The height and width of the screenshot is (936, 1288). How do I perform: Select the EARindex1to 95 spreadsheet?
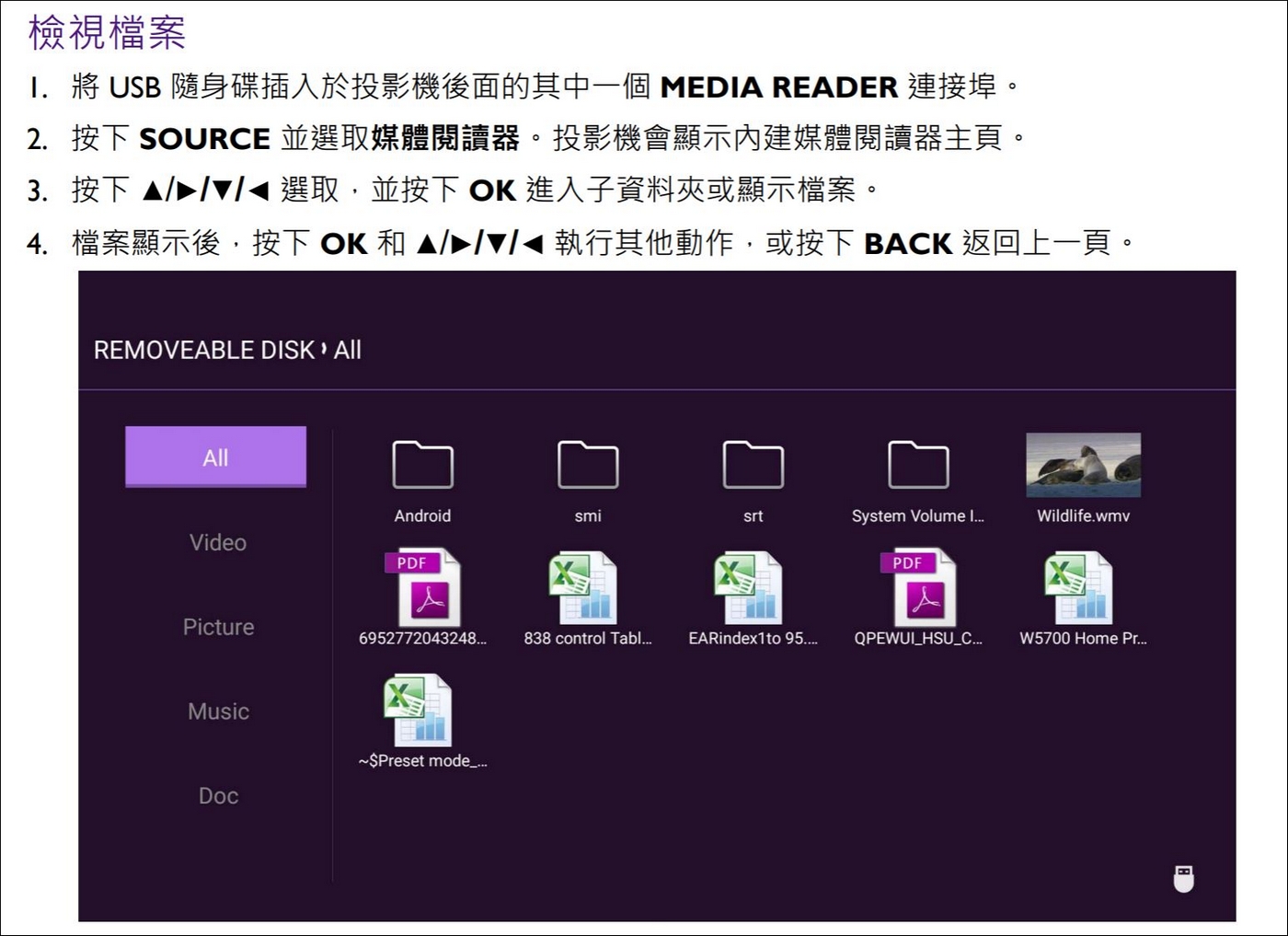coord(752,589)
